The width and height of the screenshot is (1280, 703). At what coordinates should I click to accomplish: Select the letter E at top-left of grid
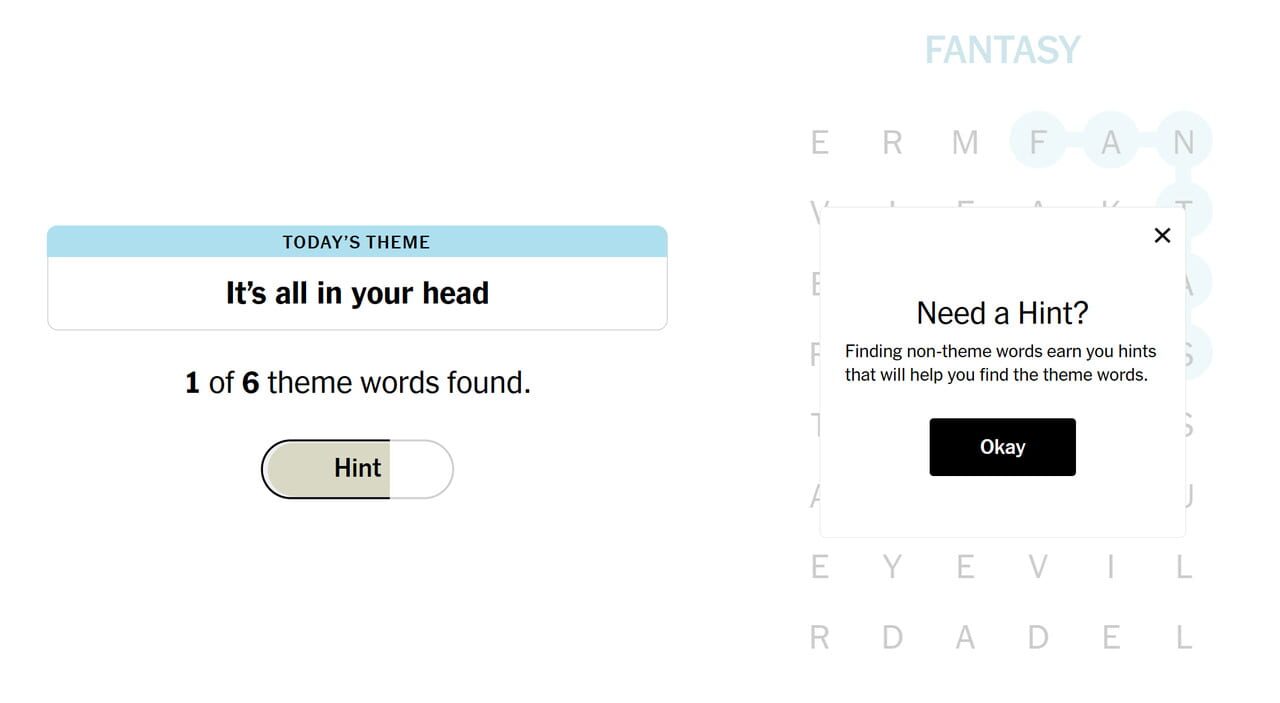tap(818, 142)
